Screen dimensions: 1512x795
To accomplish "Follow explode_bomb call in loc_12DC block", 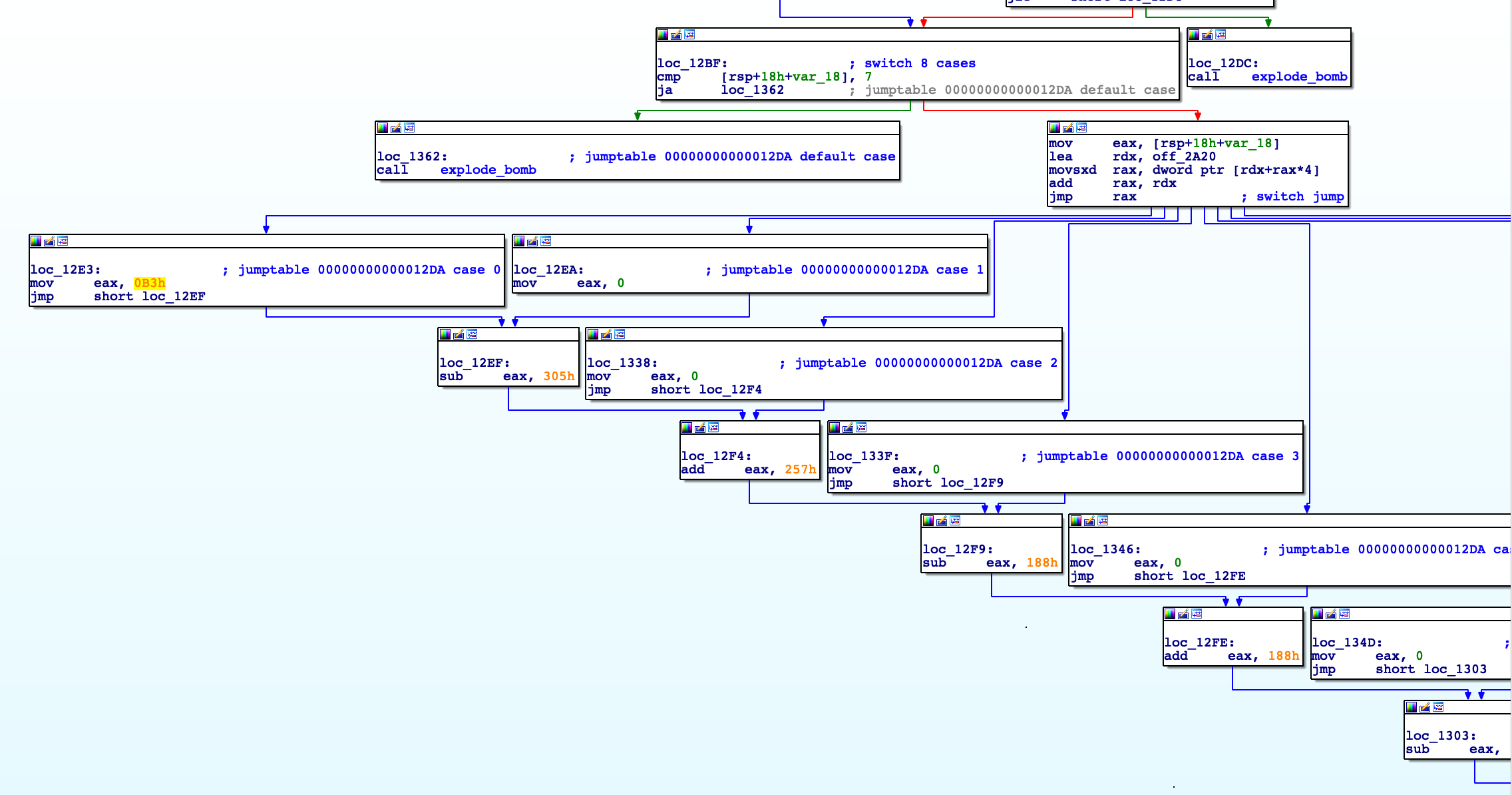I will (x=1299, y=77).
